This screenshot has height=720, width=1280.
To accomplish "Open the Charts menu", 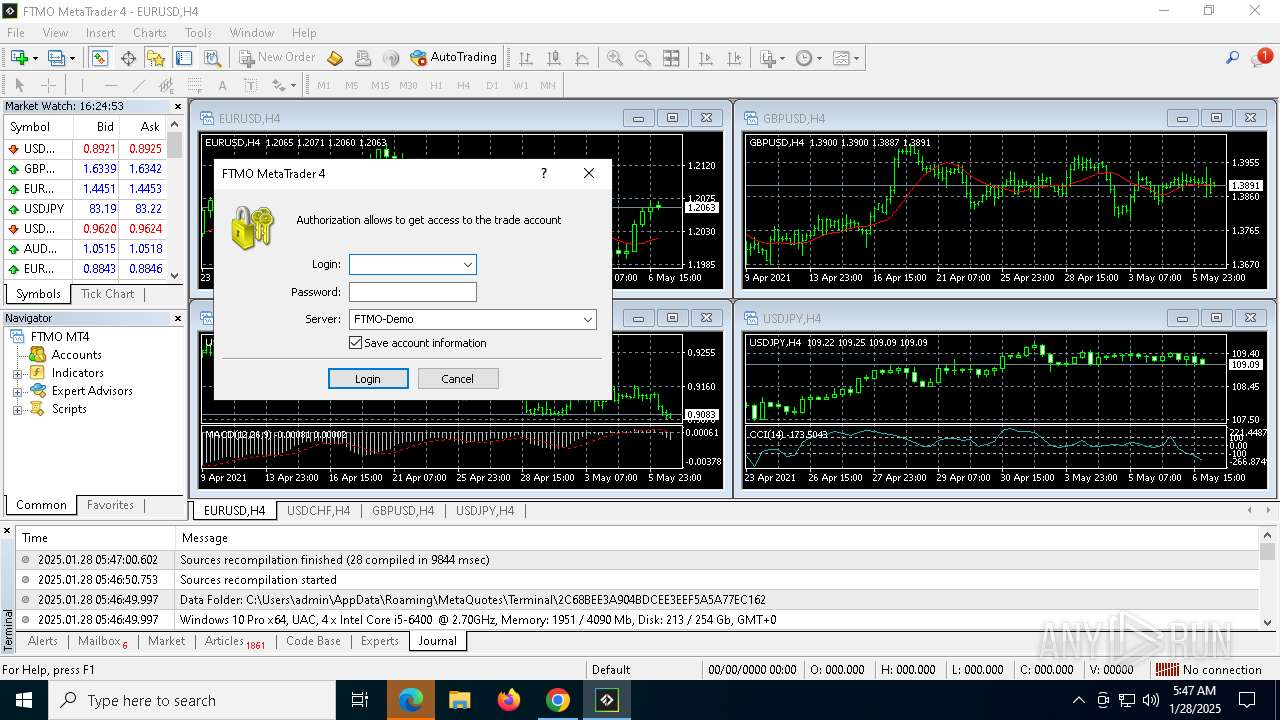I will coord(150,33).
